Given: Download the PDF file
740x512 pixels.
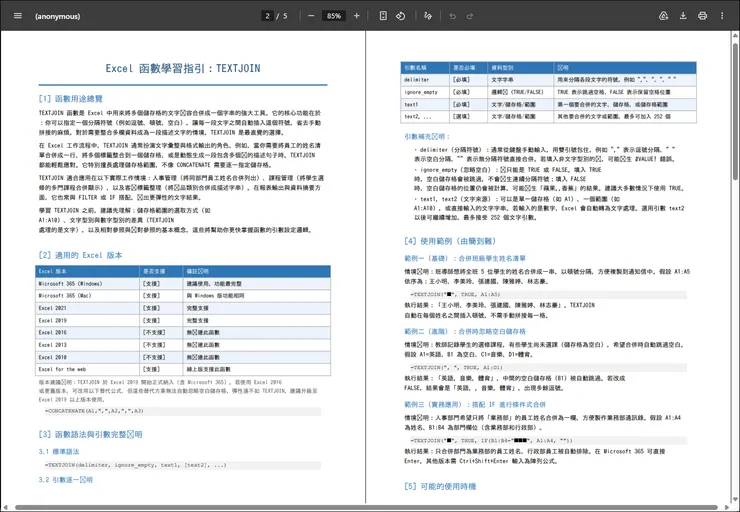Looking at the screenshot, I should (x=683, y=16).
